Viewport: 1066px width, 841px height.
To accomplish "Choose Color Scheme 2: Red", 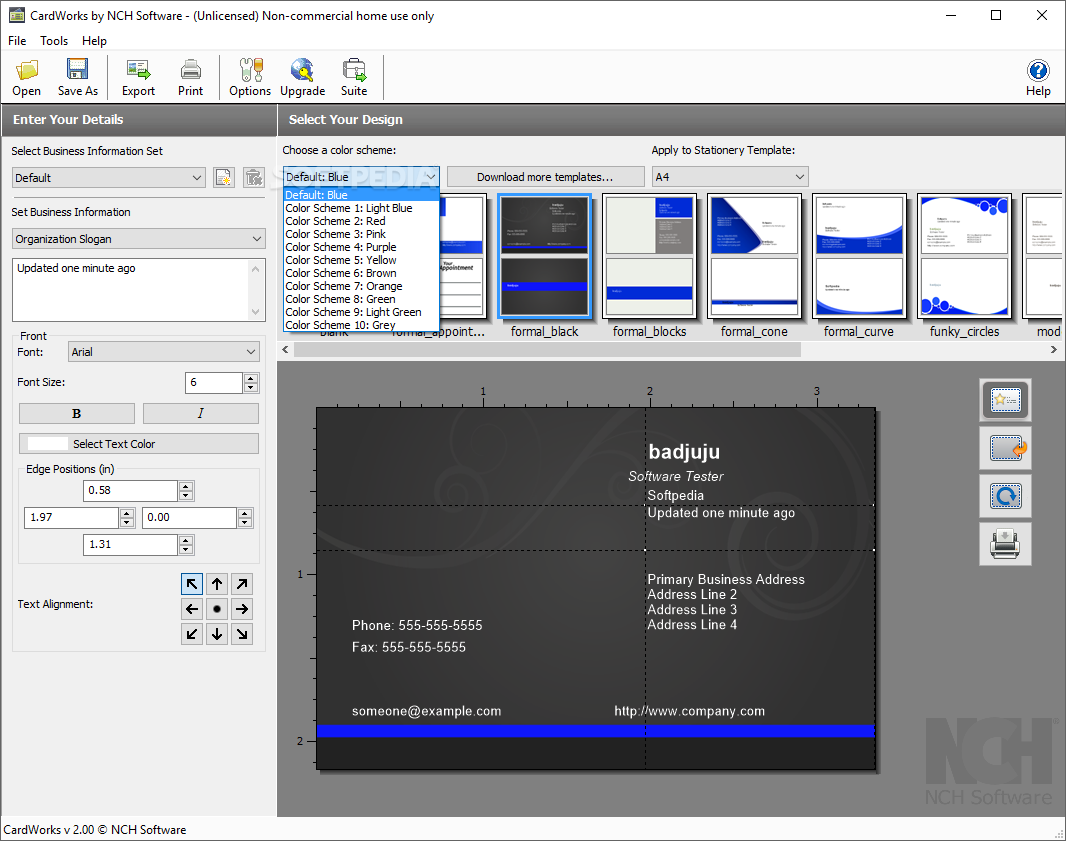I will tap(361, 221).
